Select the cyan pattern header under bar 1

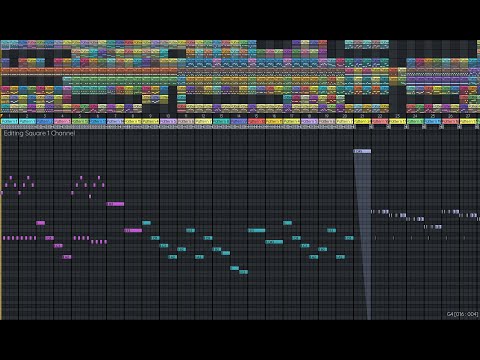coord(9,121)
